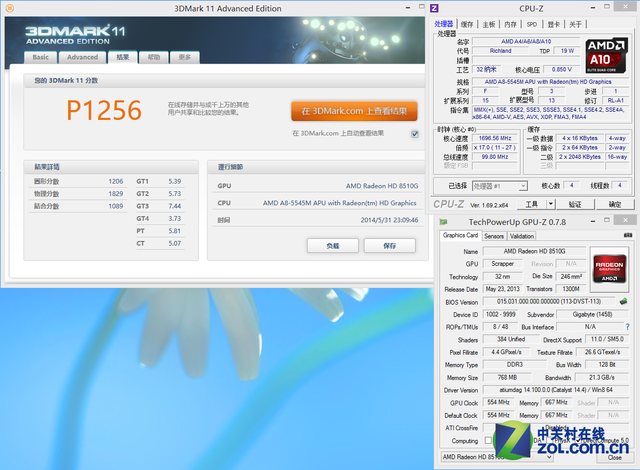This screenshot has width=640, height=470.
Task: Click the Release Date May 23, 2013 field
Action: pyautogui.click(x=502, y=289)
